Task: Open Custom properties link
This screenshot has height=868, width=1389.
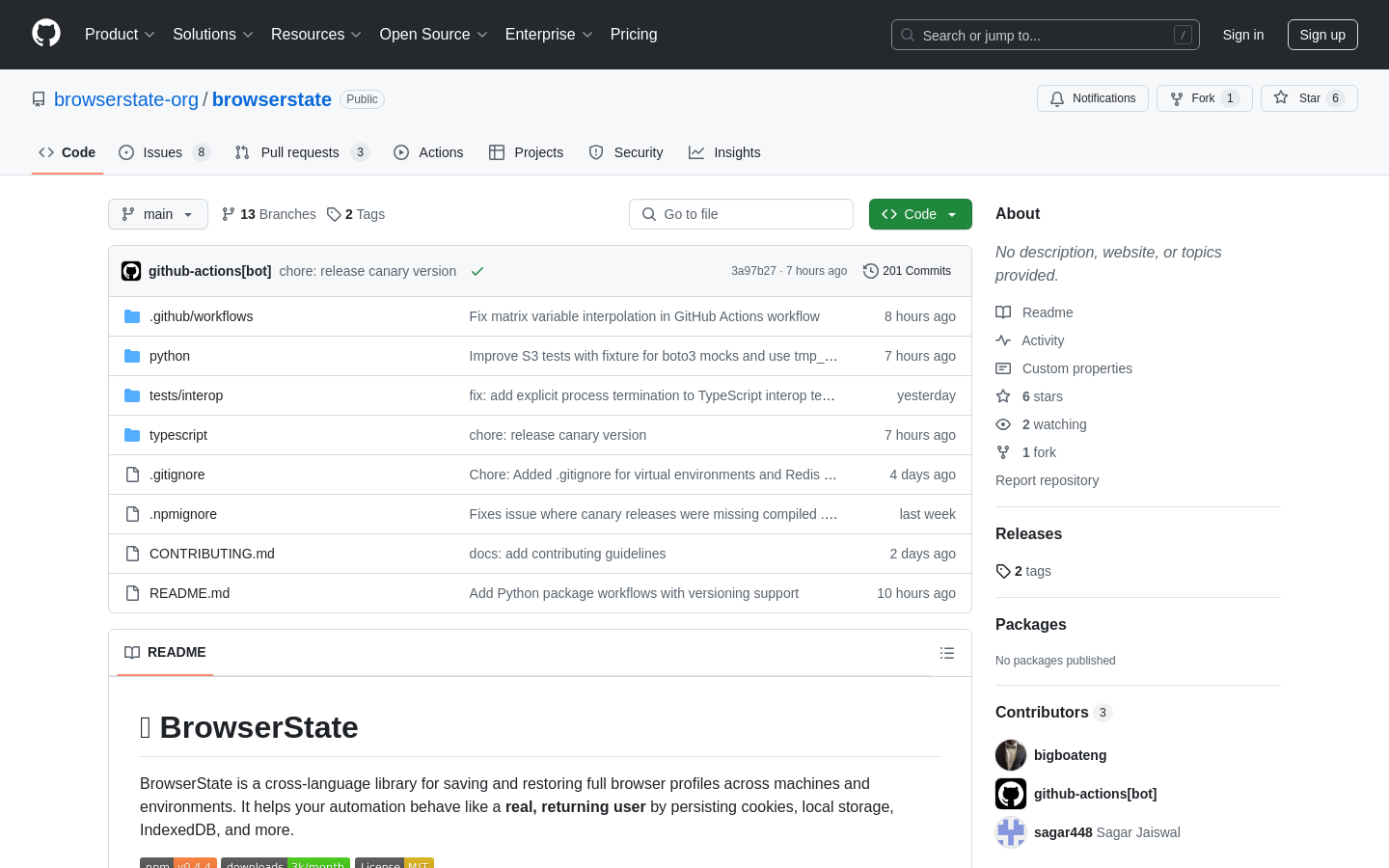Action: (1064, 368)
